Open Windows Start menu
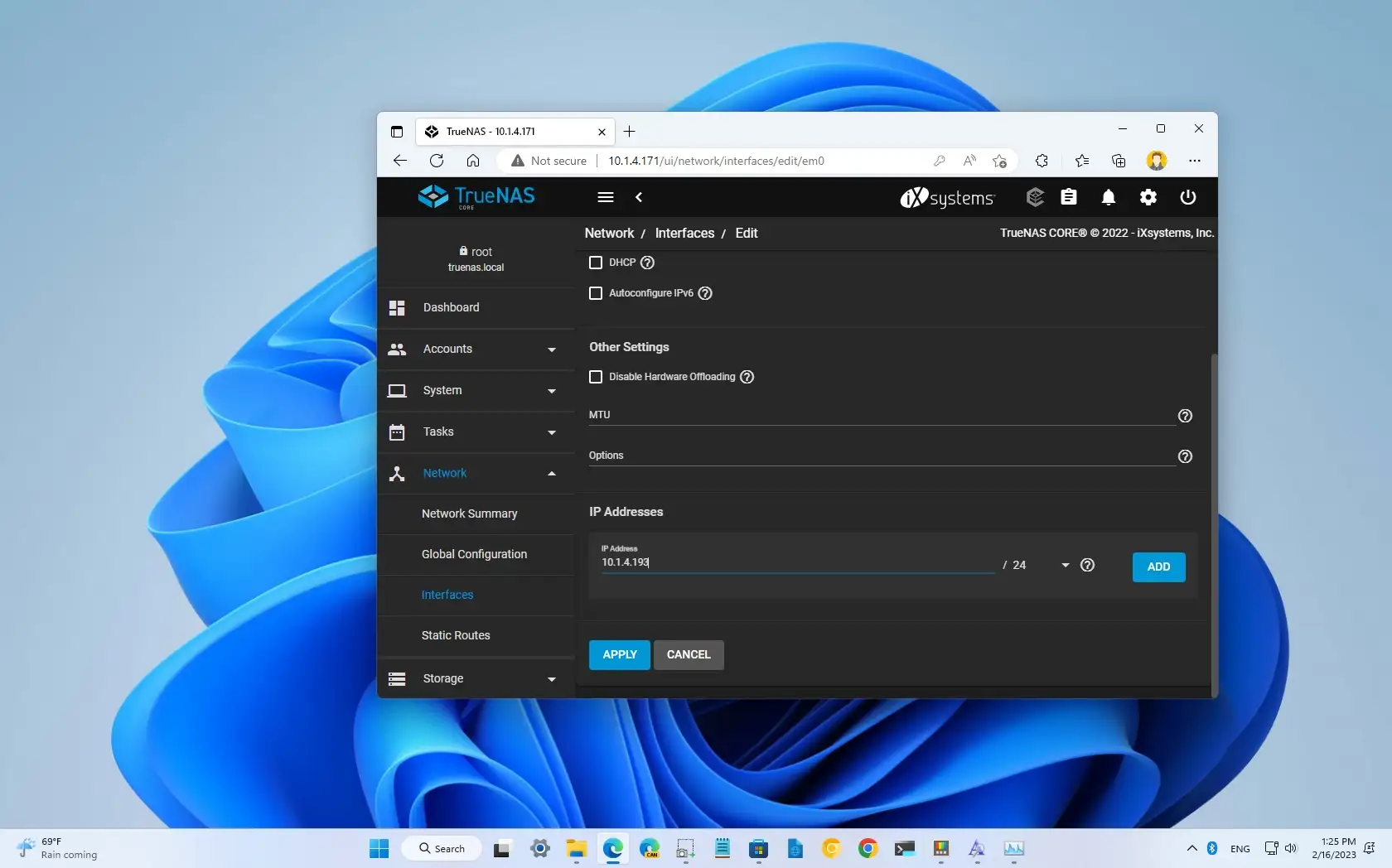This screenshot has height=868, width=1392. coord(379,848)
